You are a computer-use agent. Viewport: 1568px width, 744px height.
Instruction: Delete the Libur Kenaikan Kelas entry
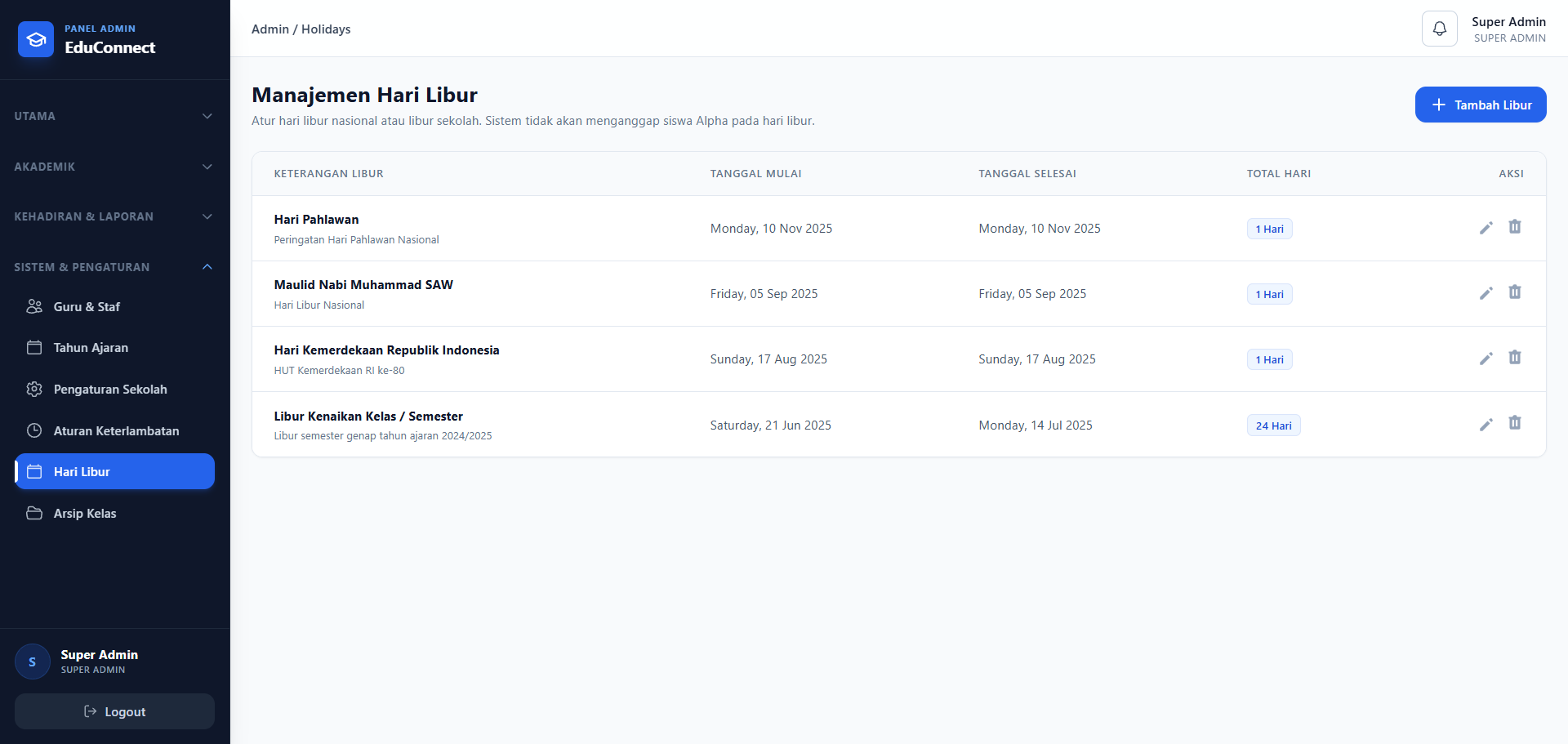(1515, 423)
